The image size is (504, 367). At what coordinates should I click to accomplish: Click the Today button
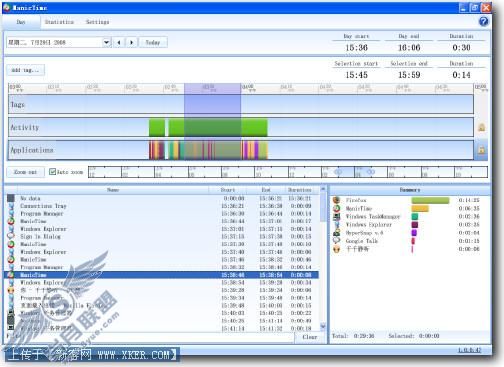[x=153, y=42]
